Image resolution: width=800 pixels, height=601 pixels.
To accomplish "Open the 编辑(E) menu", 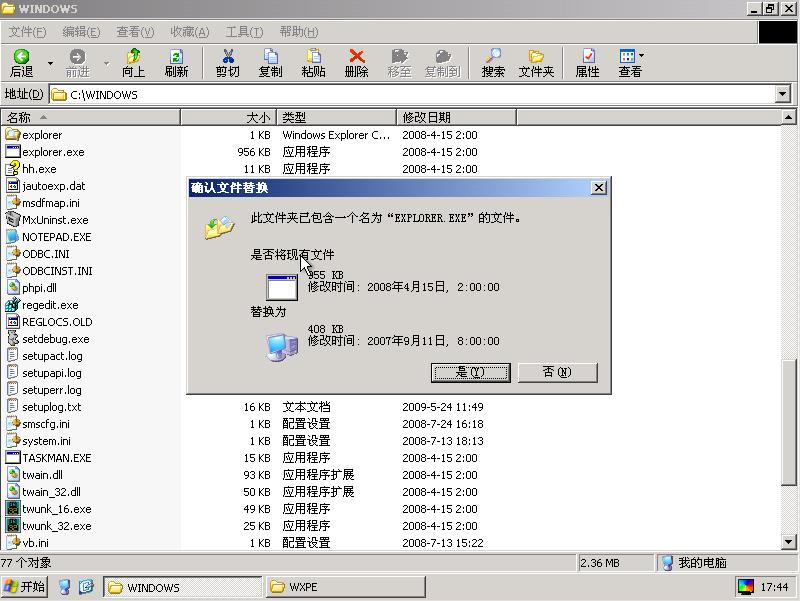I will [x=81, y=32].
